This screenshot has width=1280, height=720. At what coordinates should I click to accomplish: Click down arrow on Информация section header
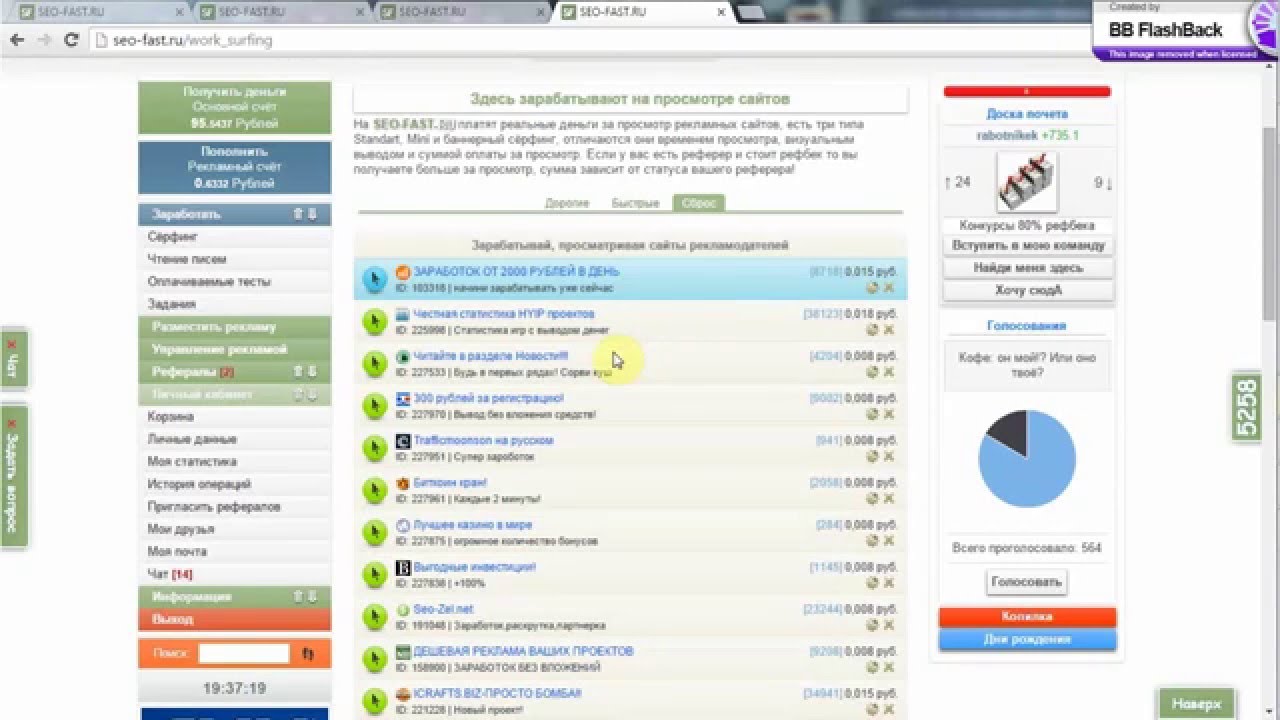pos(312,597)
